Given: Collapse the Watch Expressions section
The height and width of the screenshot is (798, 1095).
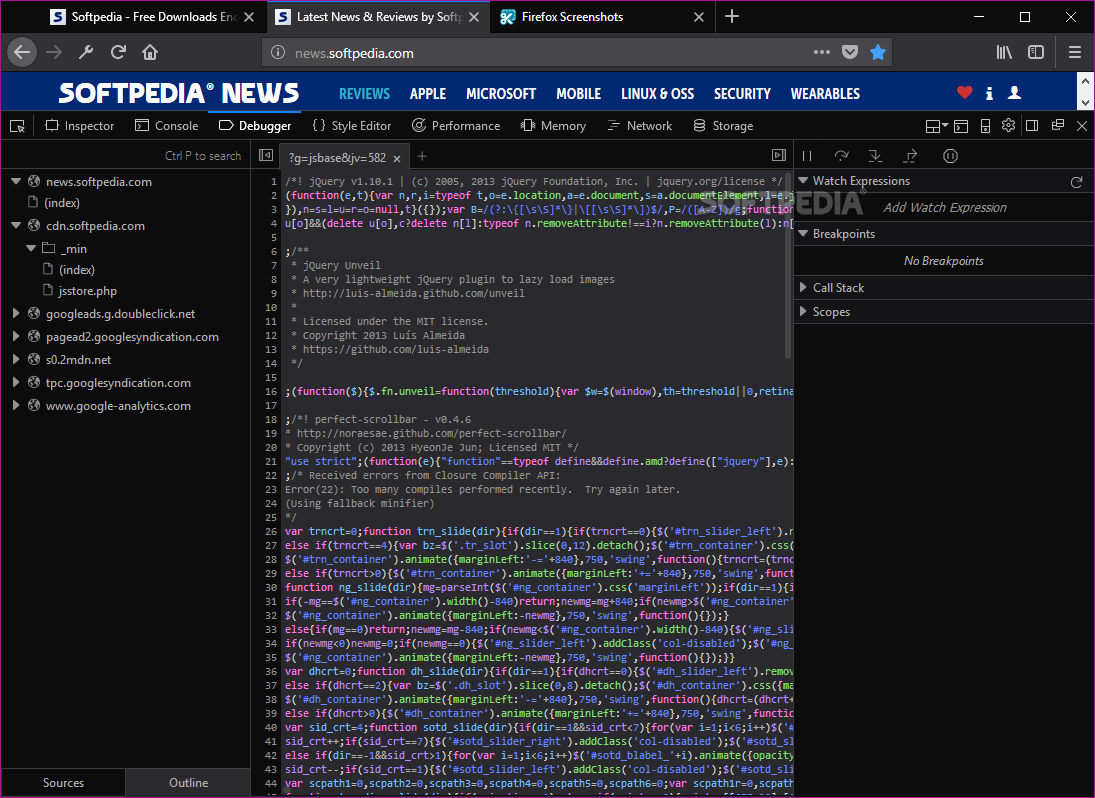Looking at the screenshot, I should (803, 180).
